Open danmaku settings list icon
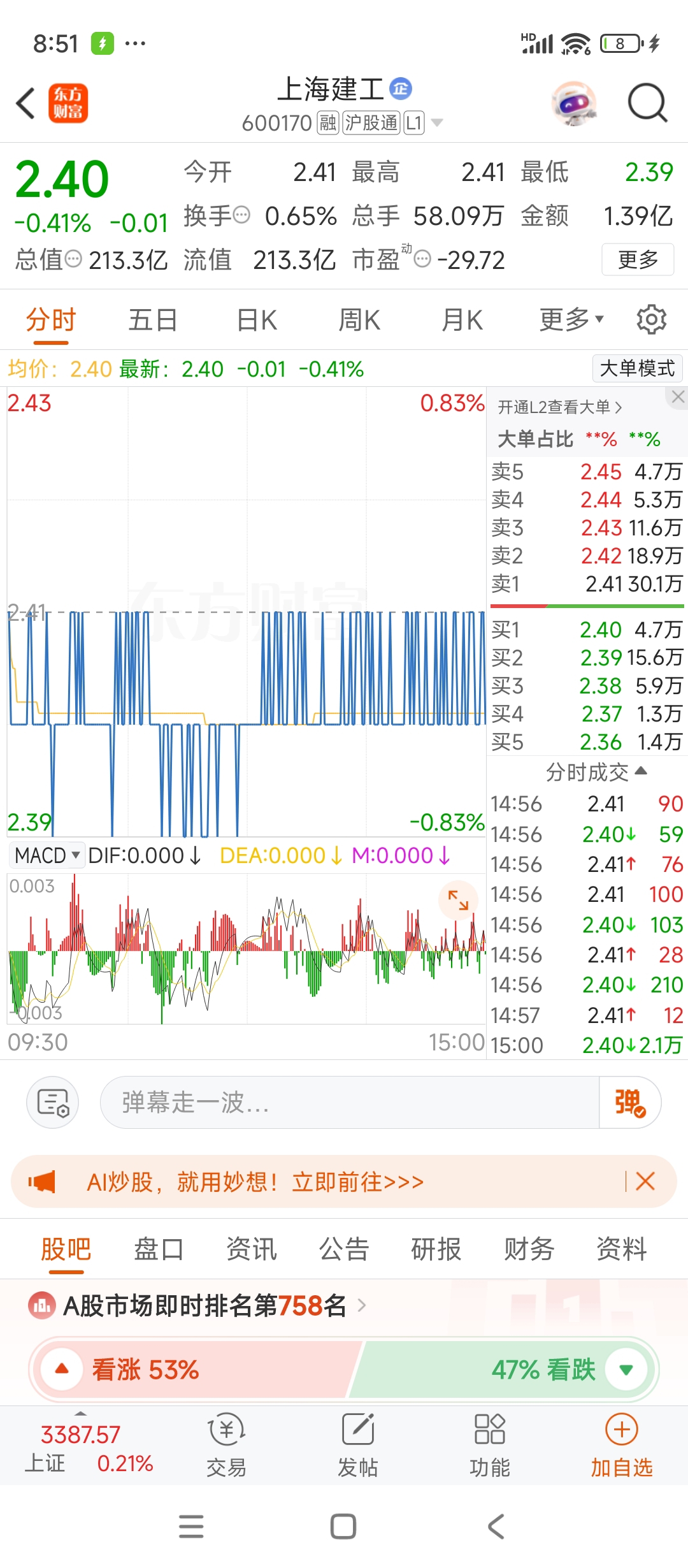Image resolution: width=688 pixels, height=1568 pixels. pyautogui.click(x=52, y=1102)
